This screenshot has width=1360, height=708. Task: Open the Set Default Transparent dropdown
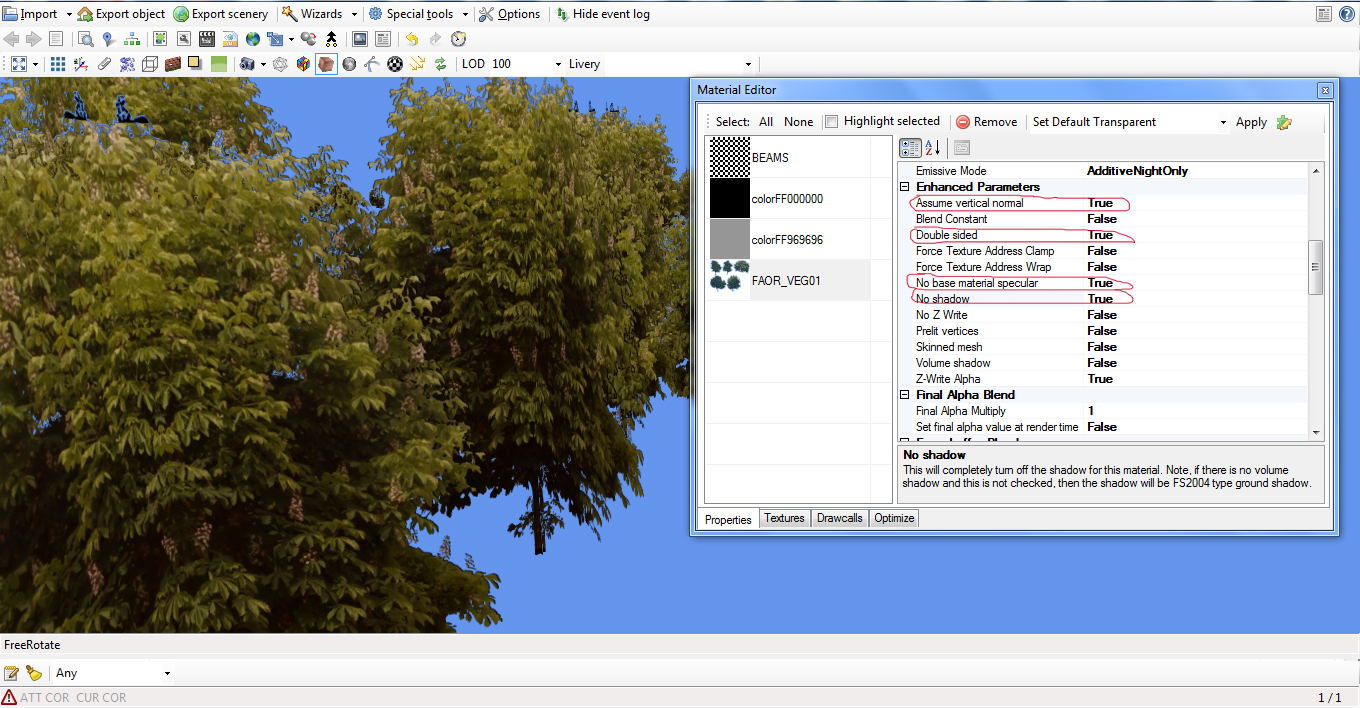pyautogui.click(x=1130, y=122)
